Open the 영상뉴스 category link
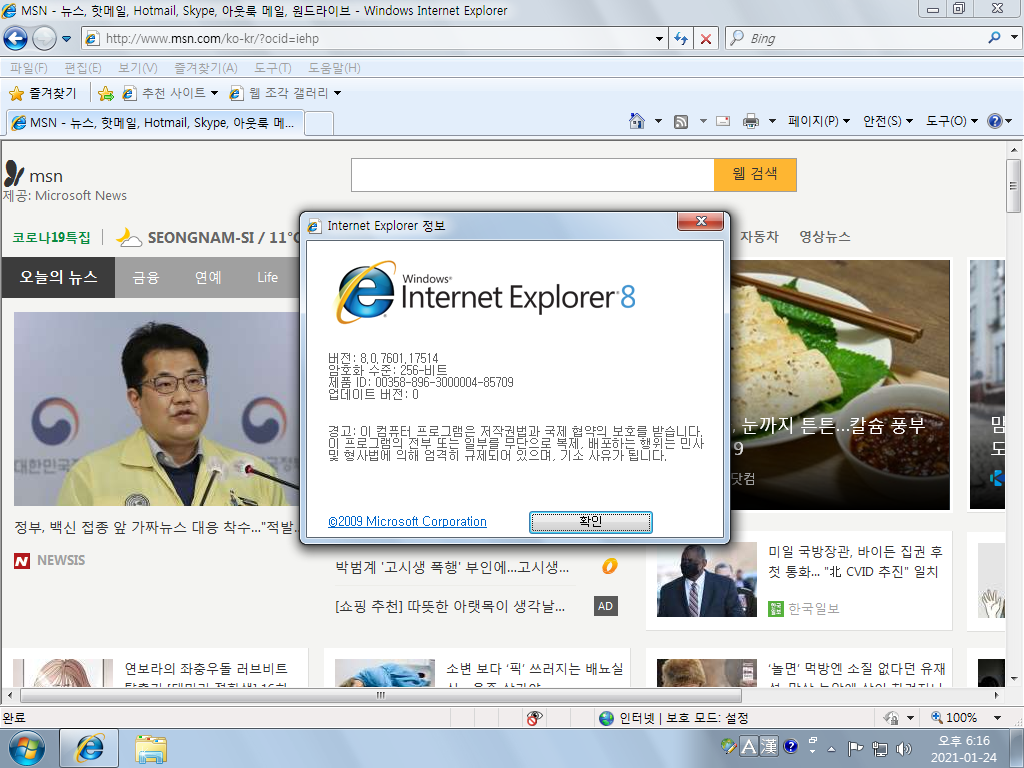Image resolution: width=1024 pixels, height=768 pixels. point(825,236)
